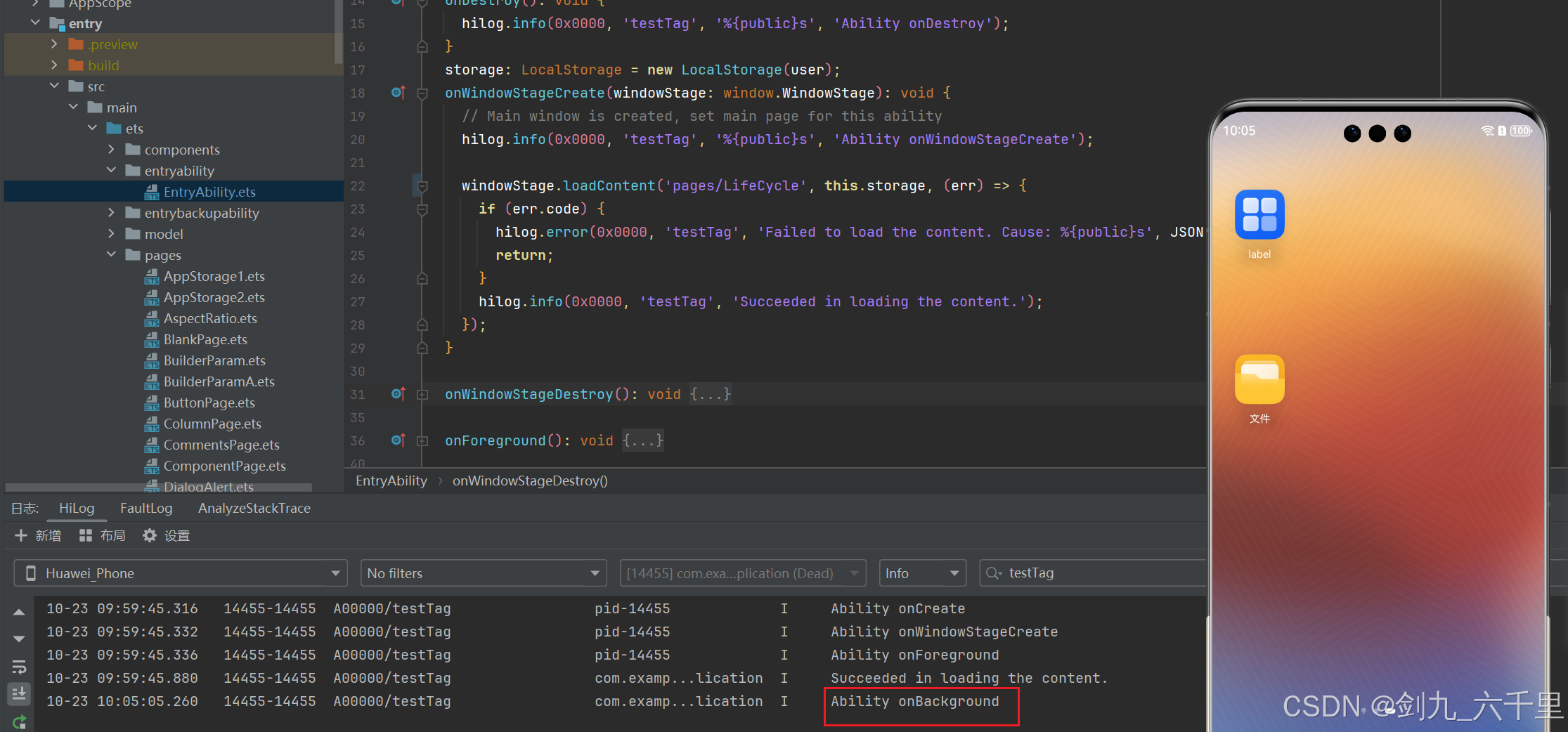Screen dimensions: 1568x732
Task: Click the 布局 button
Action: click(103, 535)
